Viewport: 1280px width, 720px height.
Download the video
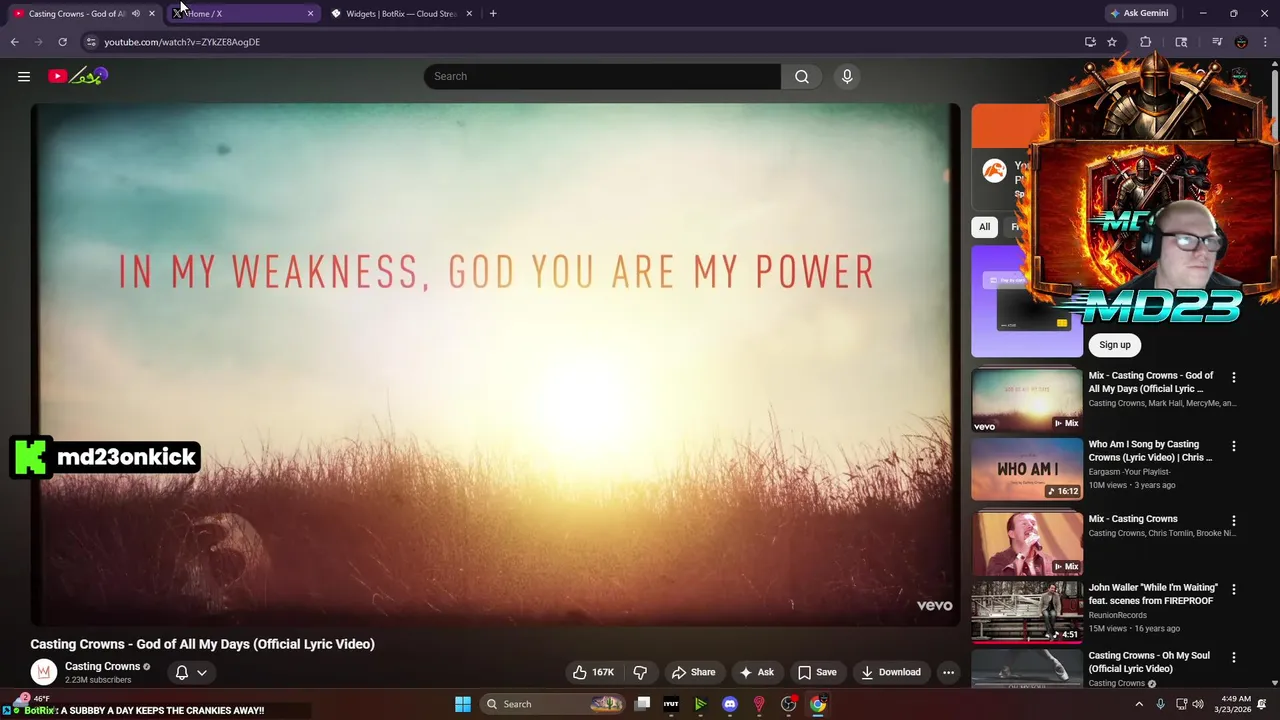(890, 672)
